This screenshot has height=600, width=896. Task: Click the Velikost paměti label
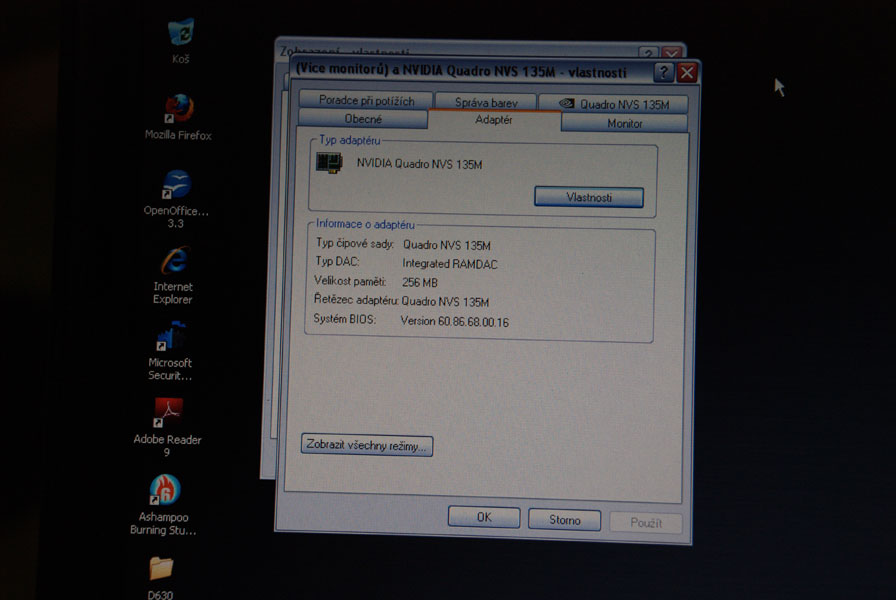(350, 281)
